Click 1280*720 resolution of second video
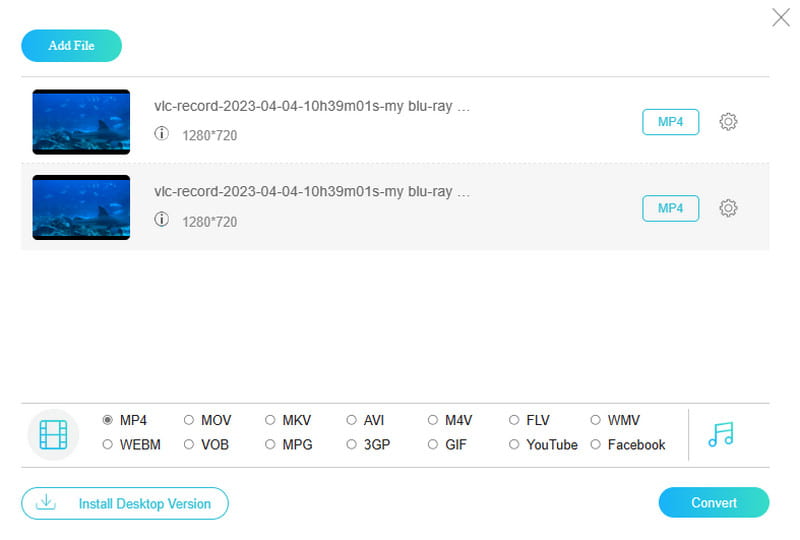Screen dimensions: 800x540 [210, 222]
